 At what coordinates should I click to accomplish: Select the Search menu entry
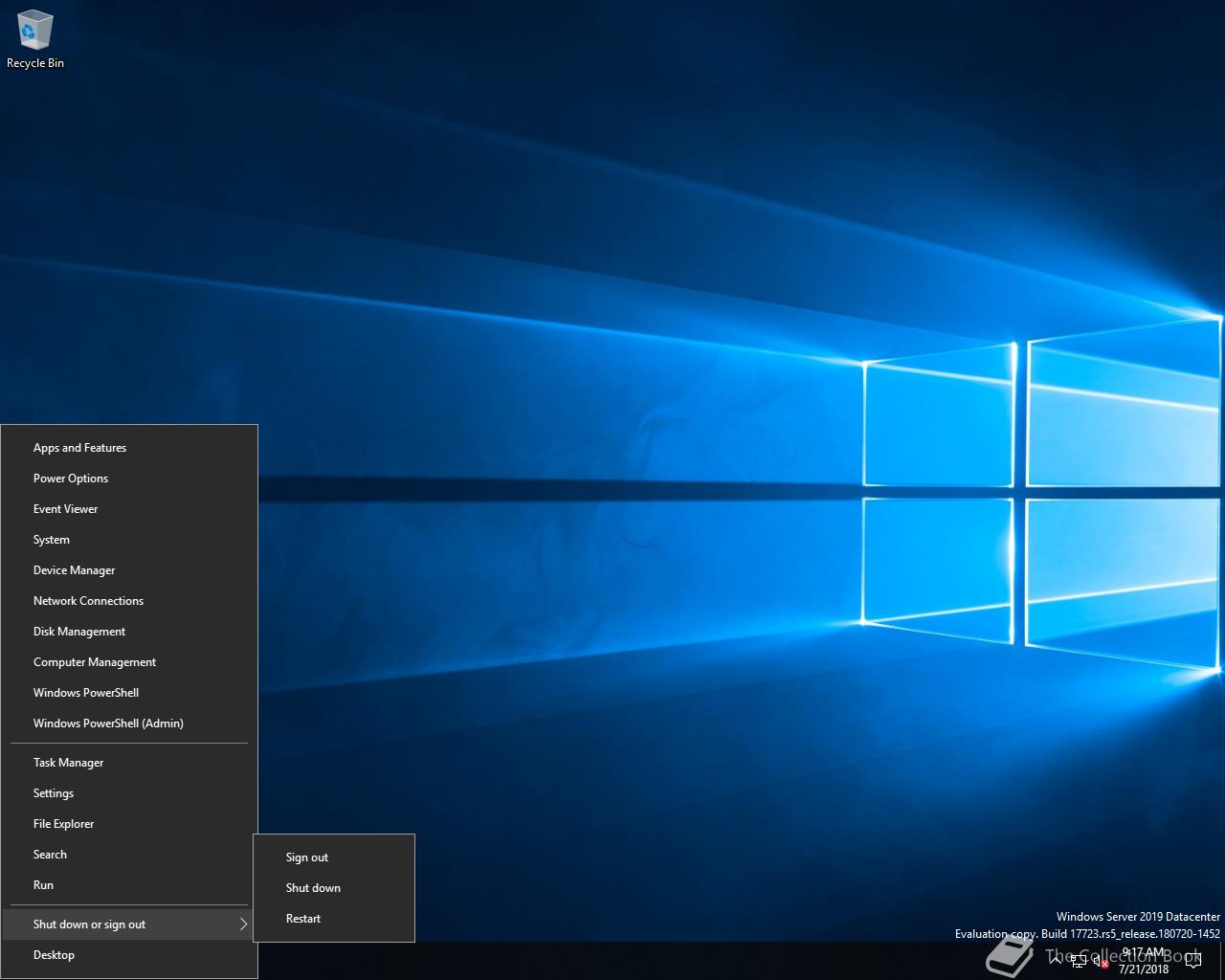(129, 855)
